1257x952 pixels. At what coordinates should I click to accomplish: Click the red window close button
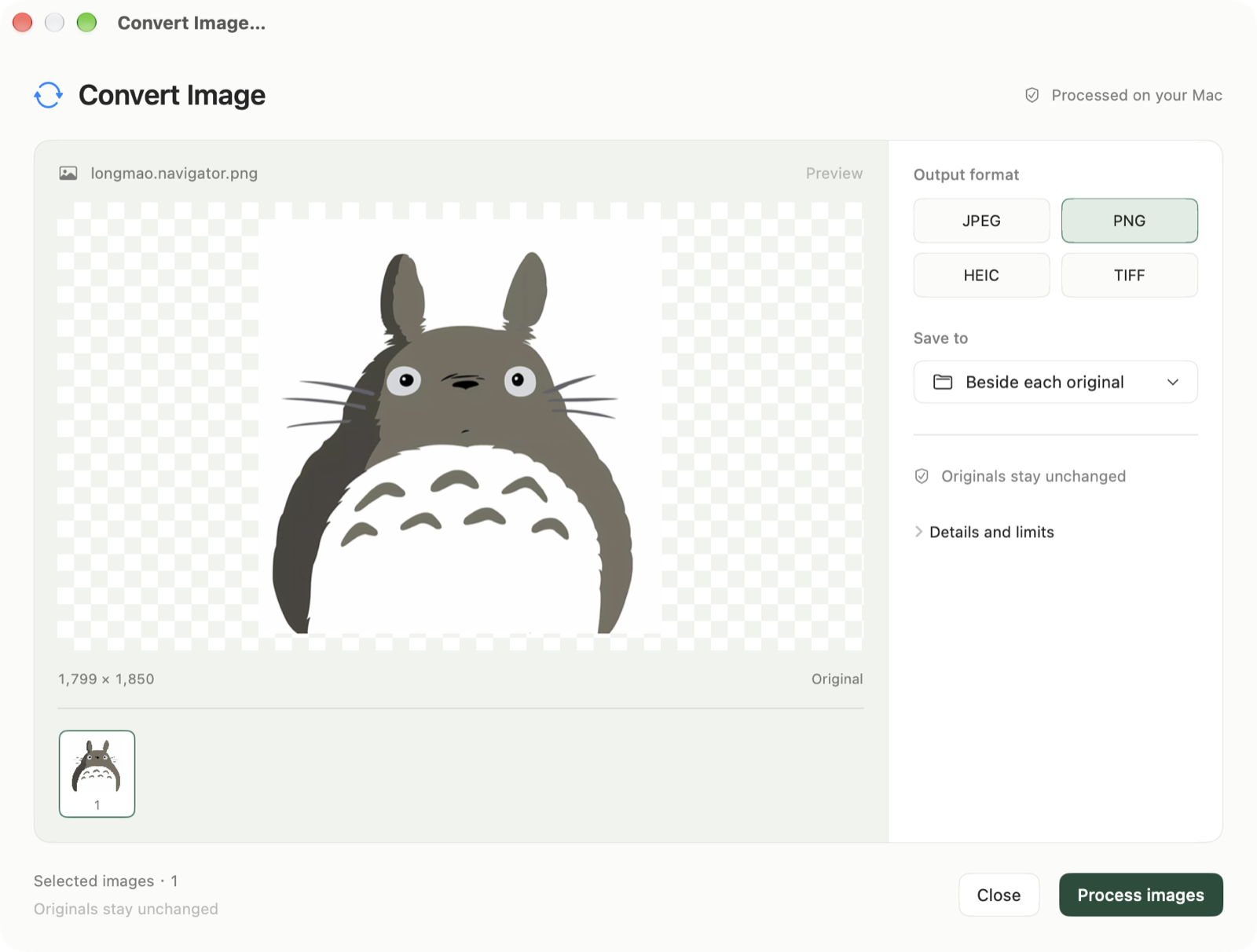point(22,23)
